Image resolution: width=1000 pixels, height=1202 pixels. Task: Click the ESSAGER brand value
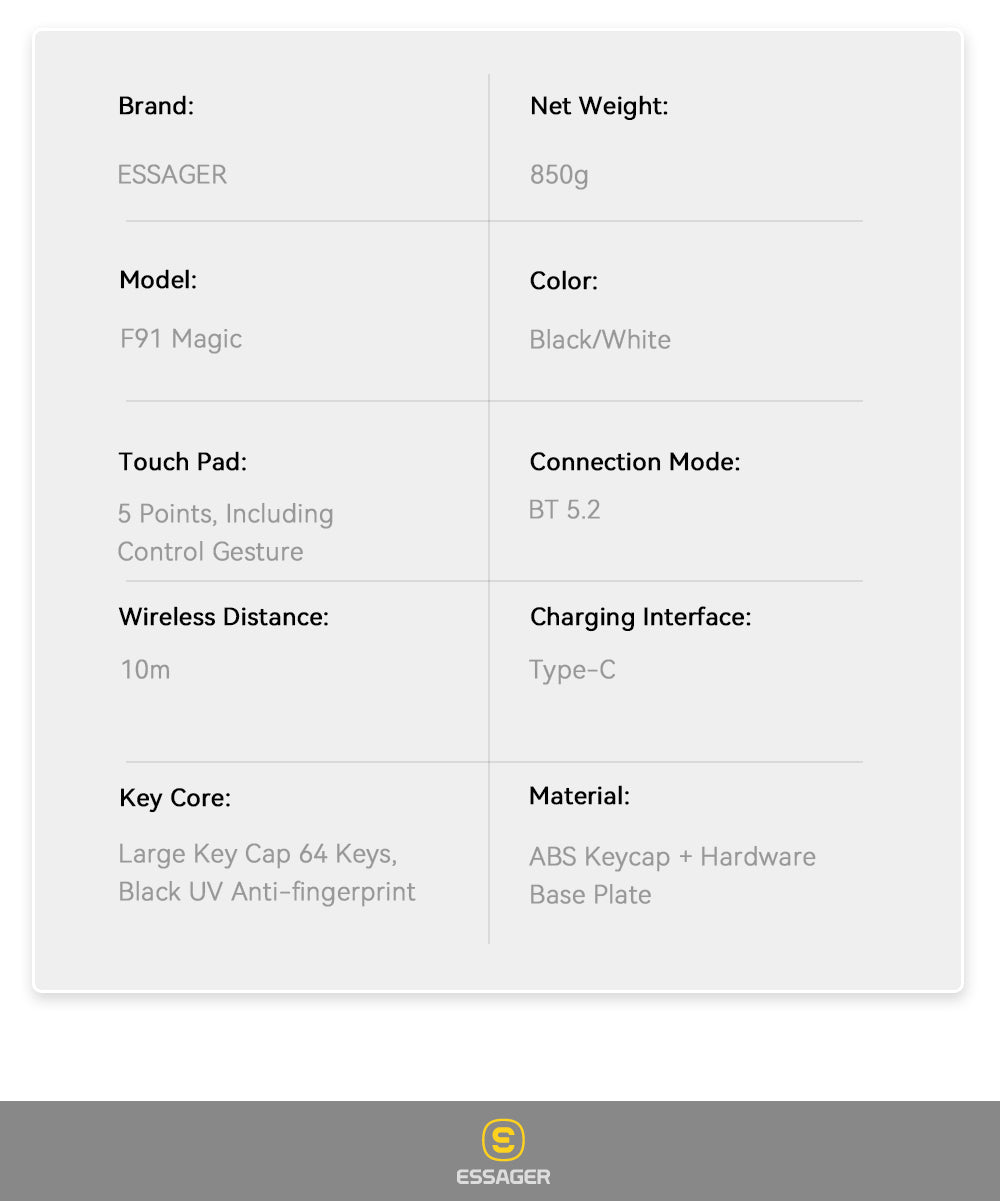click(x=172, y=175)
